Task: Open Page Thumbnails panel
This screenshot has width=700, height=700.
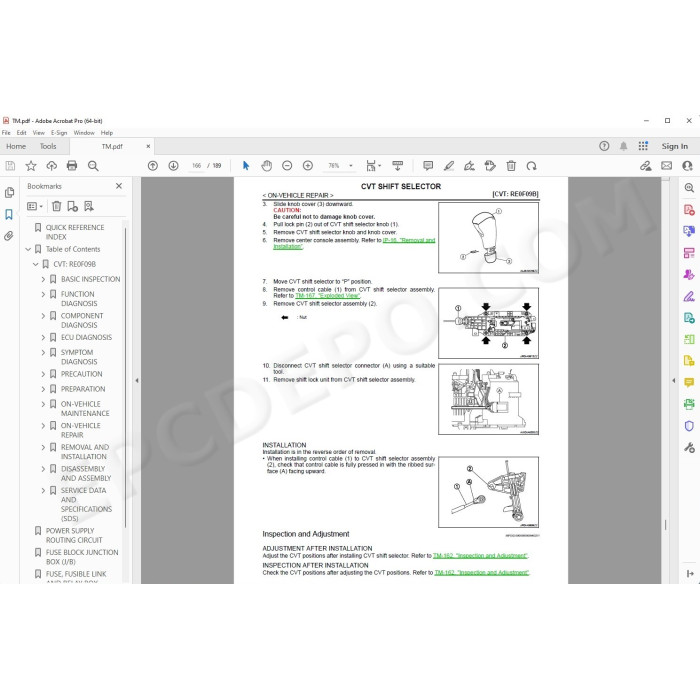Action: pyautogui.click(x=9, y=193)
